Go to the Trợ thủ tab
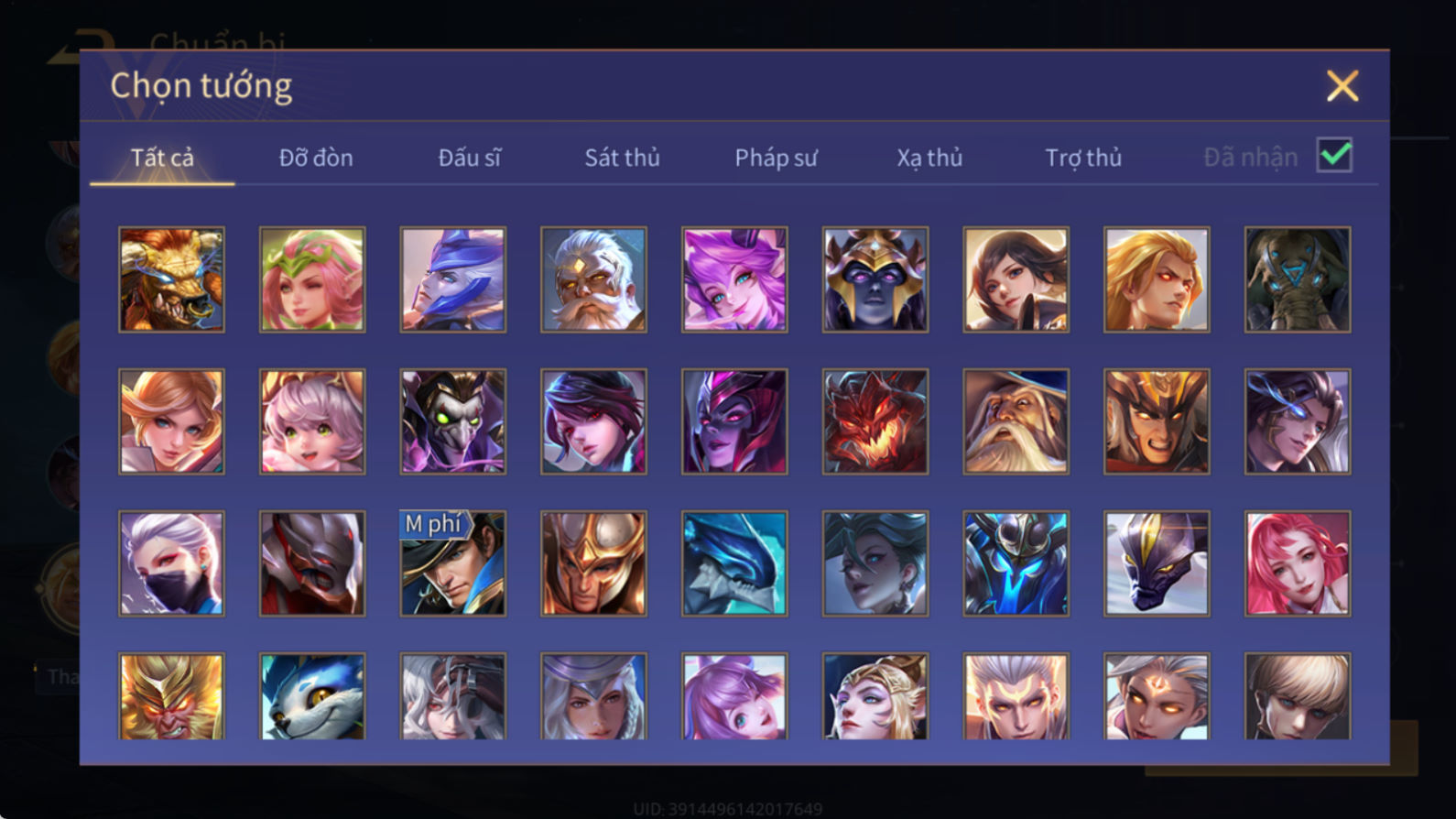 click(x=1083, y=158)
